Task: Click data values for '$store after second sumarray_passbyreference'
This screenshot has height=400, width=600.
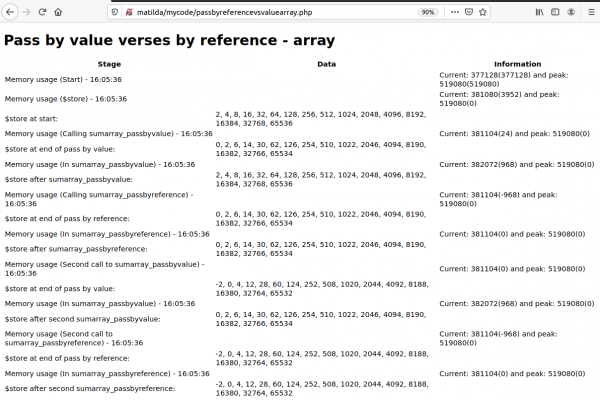Action: pos(322,389)
